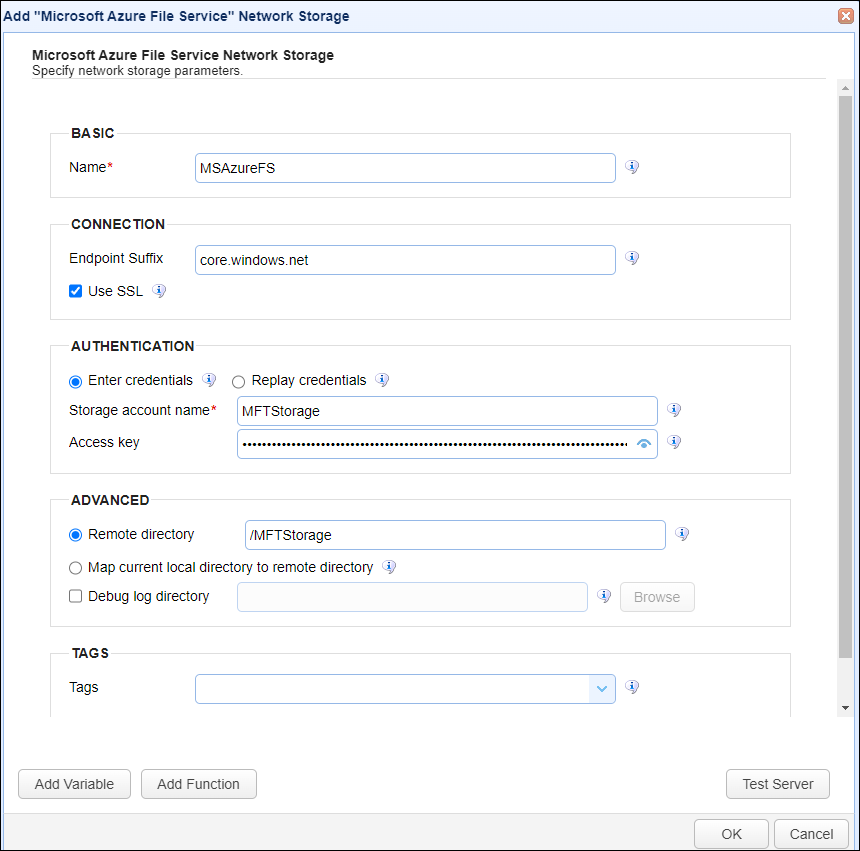Viewport: 860px width, 851px height.
Task: Click info icon next to Tags dropdown
Action: (x=632, y=687)
